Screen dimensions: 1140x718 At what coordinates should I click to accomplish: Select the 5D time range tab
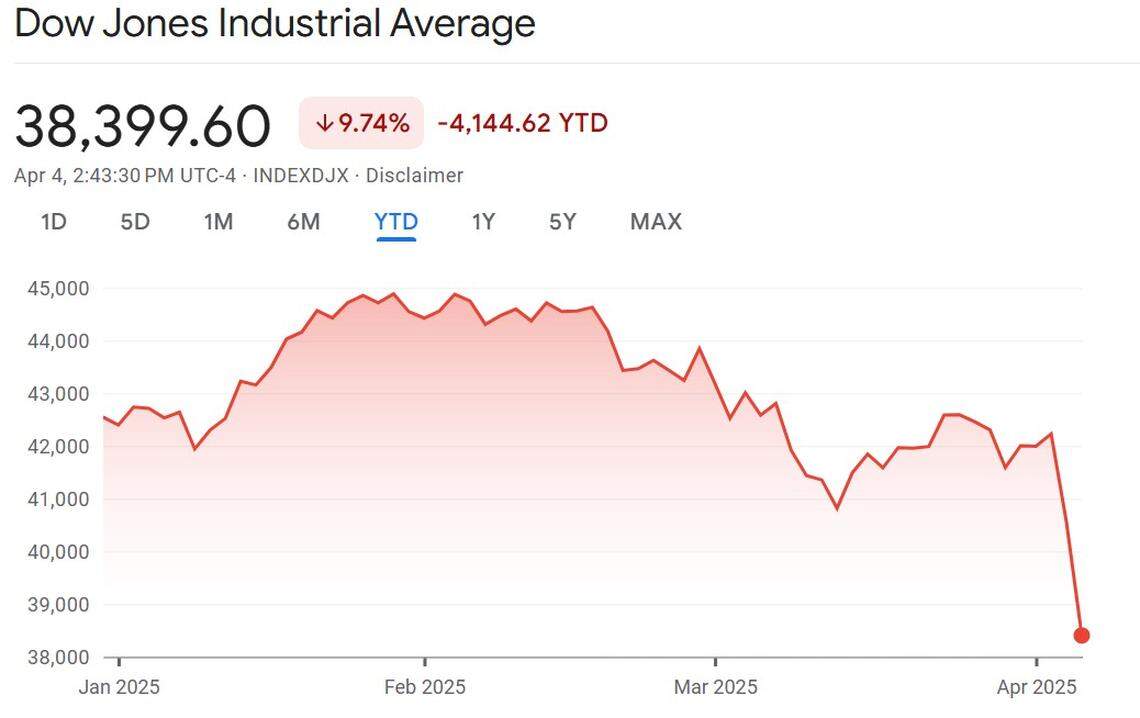(135, 222)
